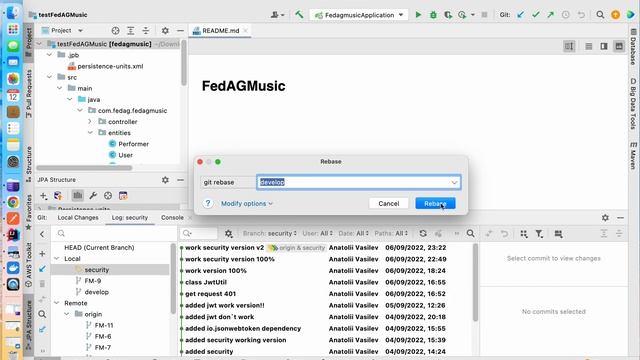The width and height of the screenshot is (640, 360).
Task: Open the git rebase branch dropdown
Action: pos(454,182)
